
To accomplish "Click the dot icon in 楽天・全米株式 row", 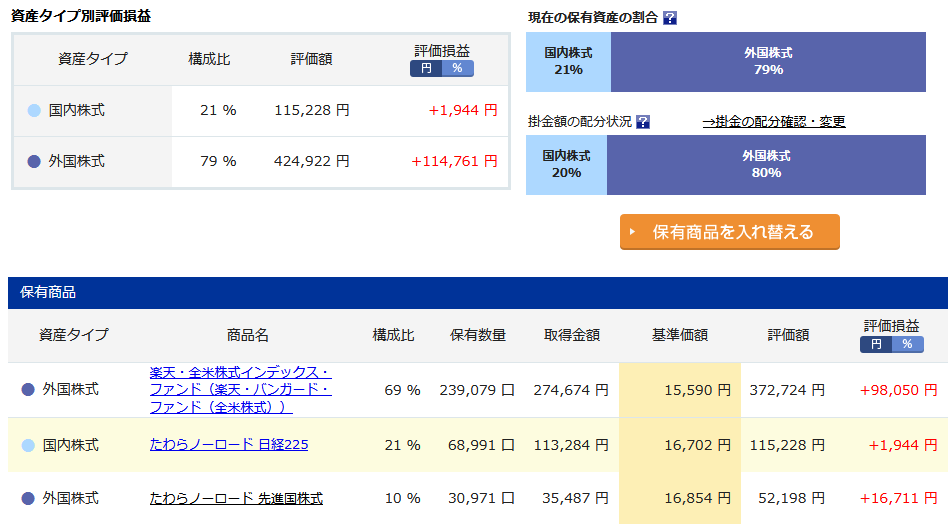I will (x=28, y=390).
